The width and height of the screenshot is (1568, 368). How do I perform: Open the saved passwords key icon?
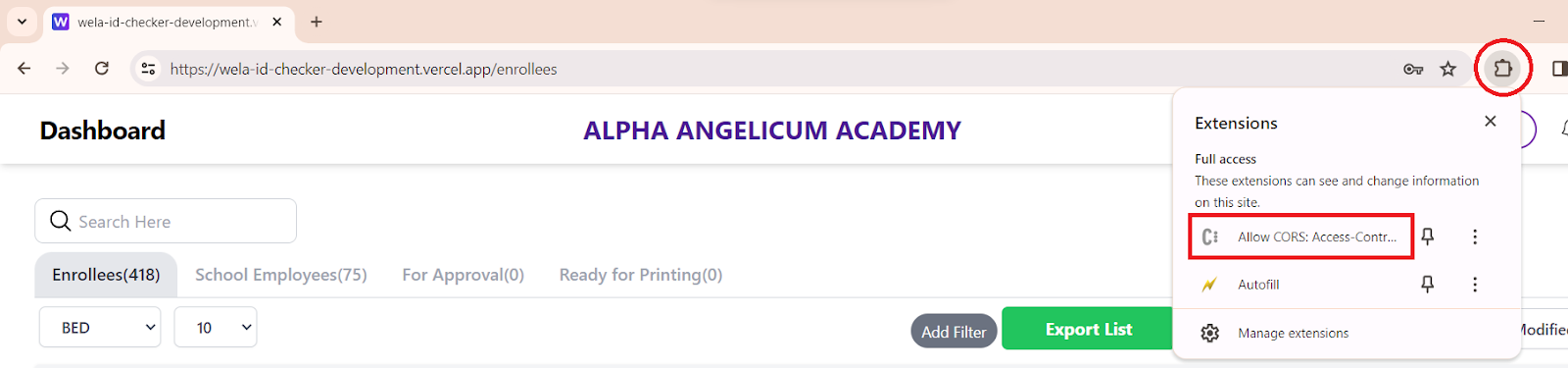pyautogui.click(x=1412, y=69)
